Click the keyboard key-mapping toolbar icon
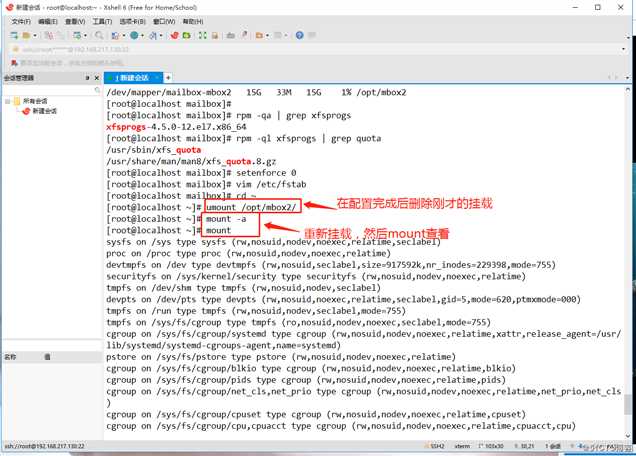The width and height of the screenshot is (636, 456). [x=231, y=36]
